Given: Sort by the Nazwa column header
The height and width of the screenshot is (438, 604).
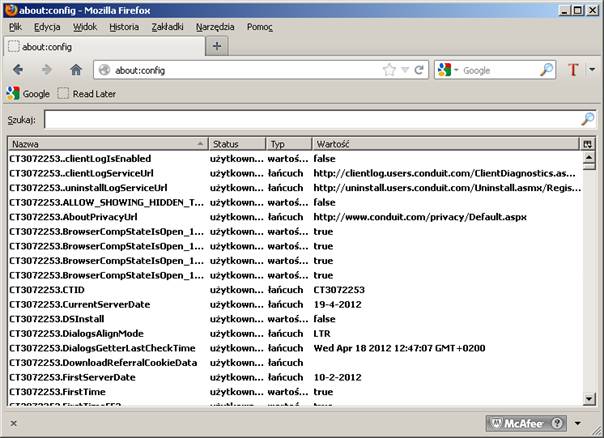Looking at the screenshot, I should click(x=108, y=144).
